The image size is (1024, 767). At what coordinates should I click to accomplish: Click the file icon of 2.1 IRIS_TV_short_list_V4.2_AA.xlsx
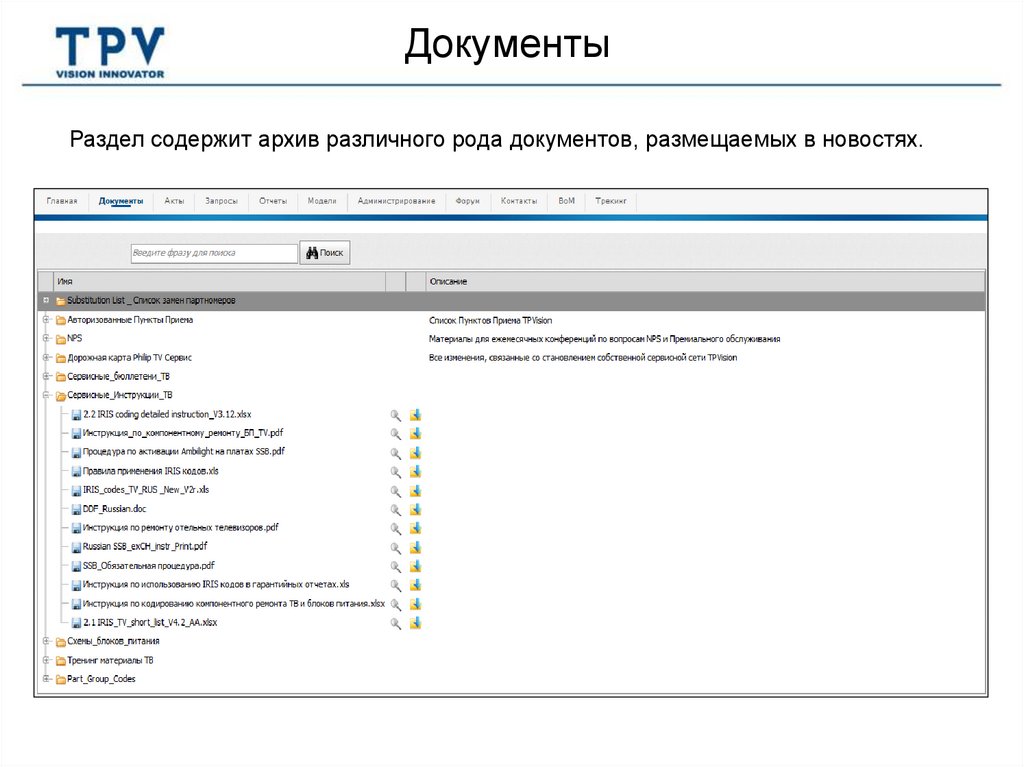74,621
